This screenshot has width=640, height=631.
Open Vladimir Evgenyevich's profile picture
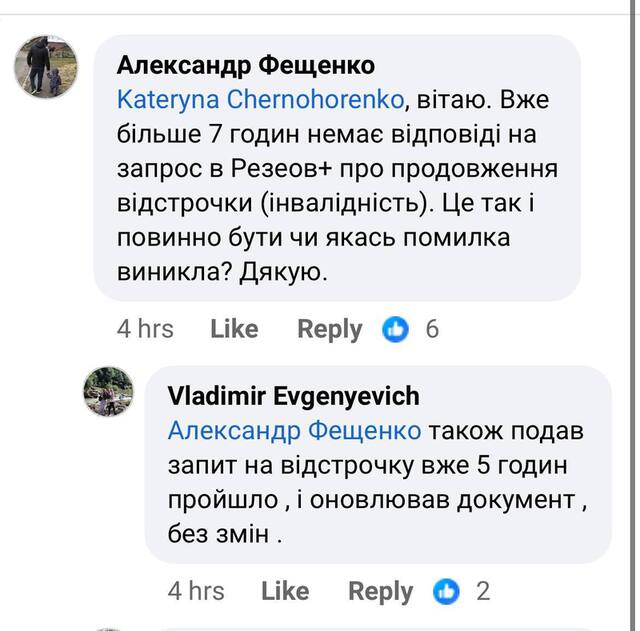[x=108, y=391]
